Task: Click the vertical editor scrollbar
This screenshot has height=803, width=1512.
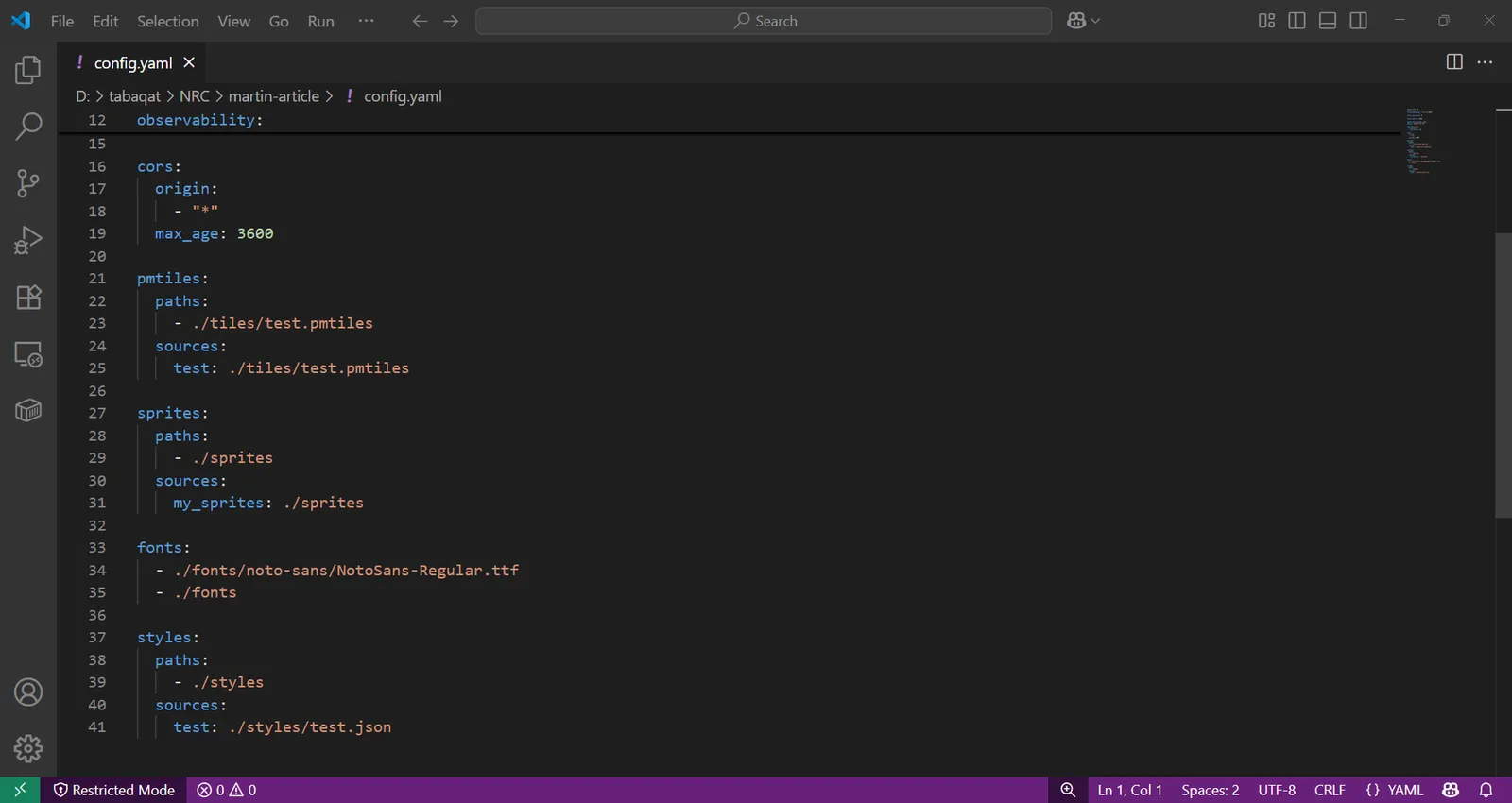Action: [1503, 375]
